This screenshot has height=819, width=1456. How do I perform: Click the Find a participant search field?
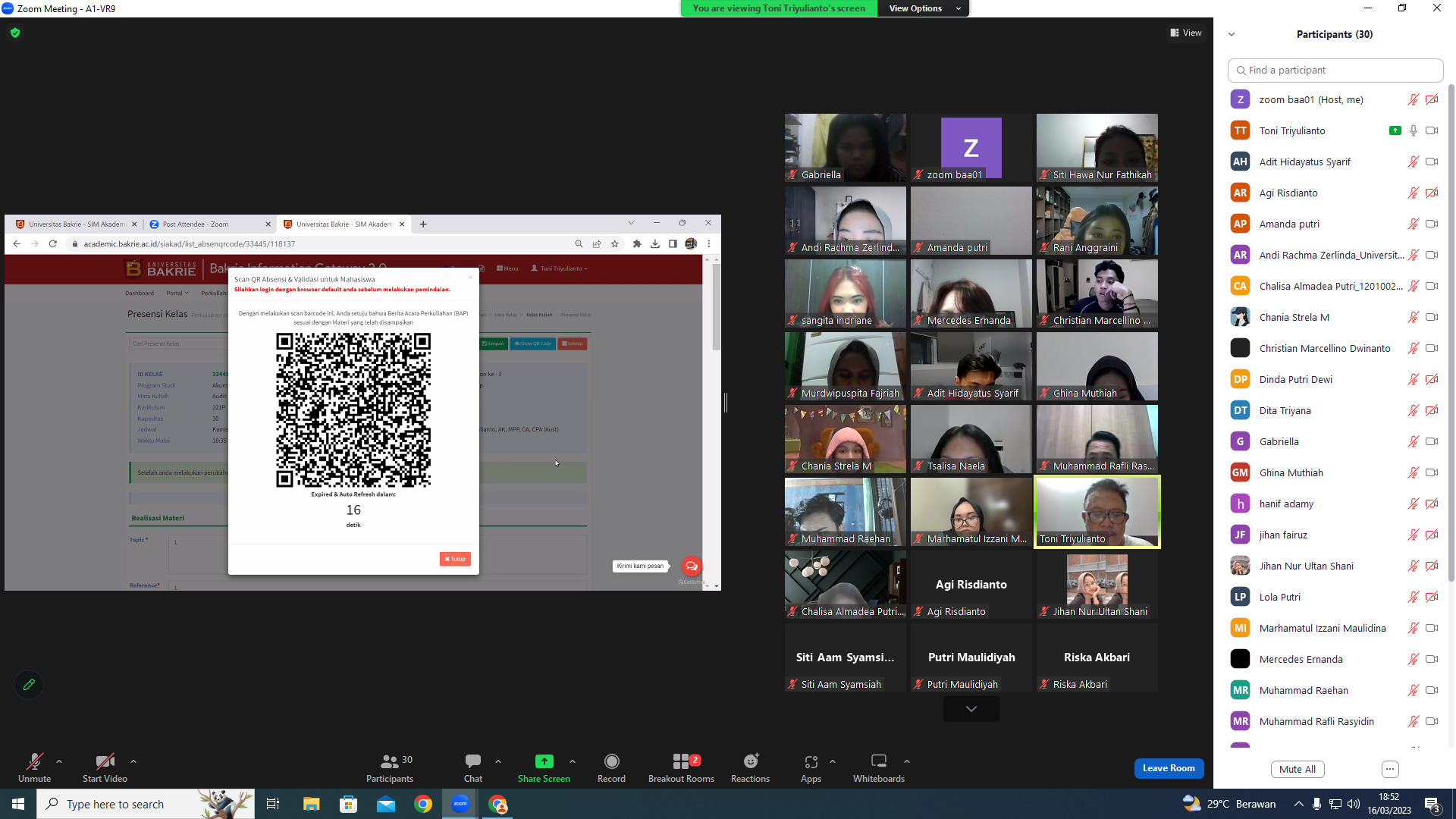point(1335,70)
